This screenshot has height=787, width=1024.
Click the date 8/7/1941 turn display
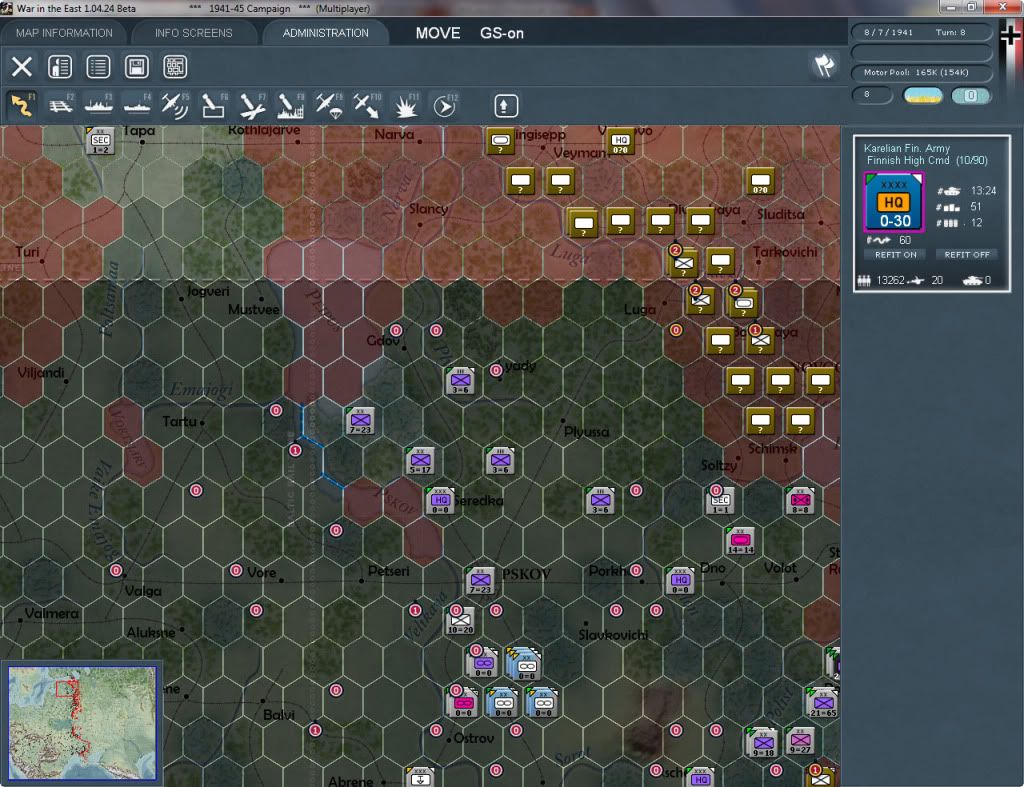921,32
